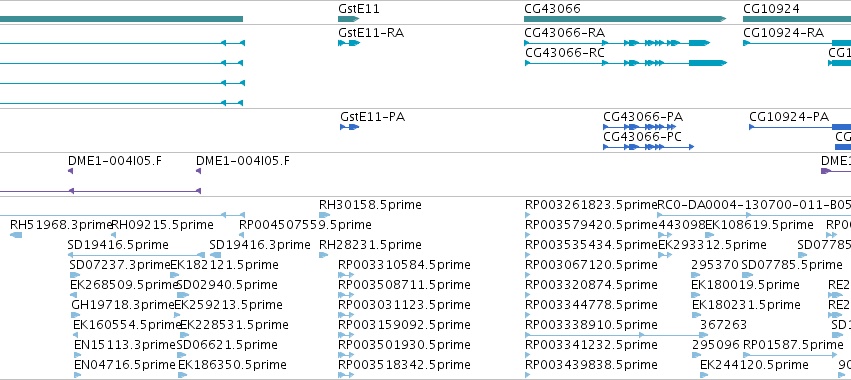Select the long purple DME1-004I05.F feature line
The width and height of the screenshot is (851, 380).
(x=100, y=191)
